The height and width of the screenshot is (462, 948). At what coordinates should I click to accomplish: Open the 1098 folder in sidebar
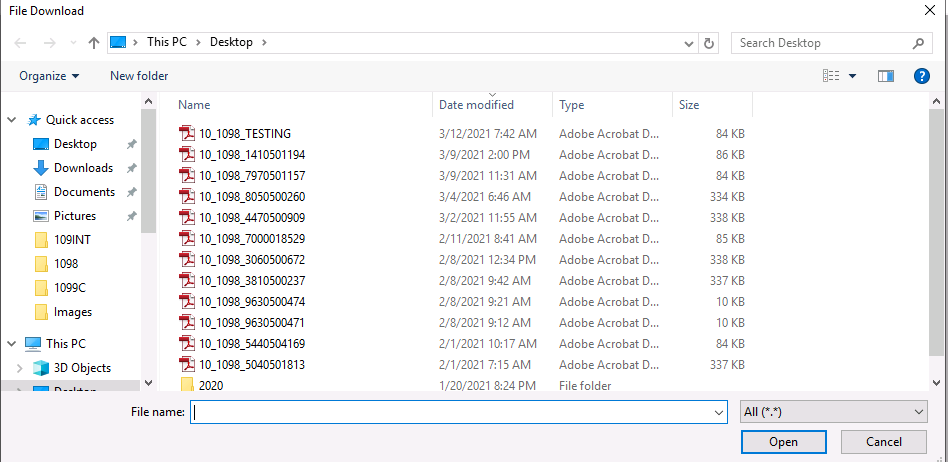pyautogui.click(x=66, y=264)
